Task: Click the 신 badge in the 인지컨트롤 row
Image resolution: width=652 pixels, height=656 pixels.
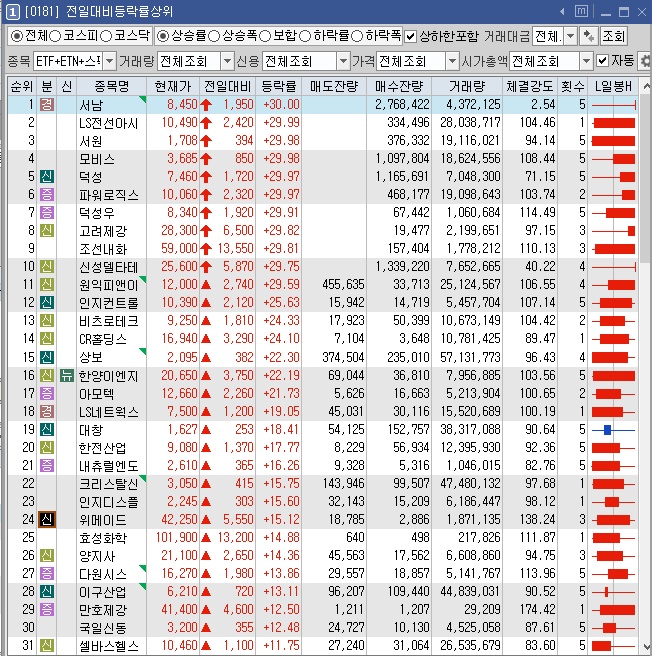Action: (x=46, y=302)
